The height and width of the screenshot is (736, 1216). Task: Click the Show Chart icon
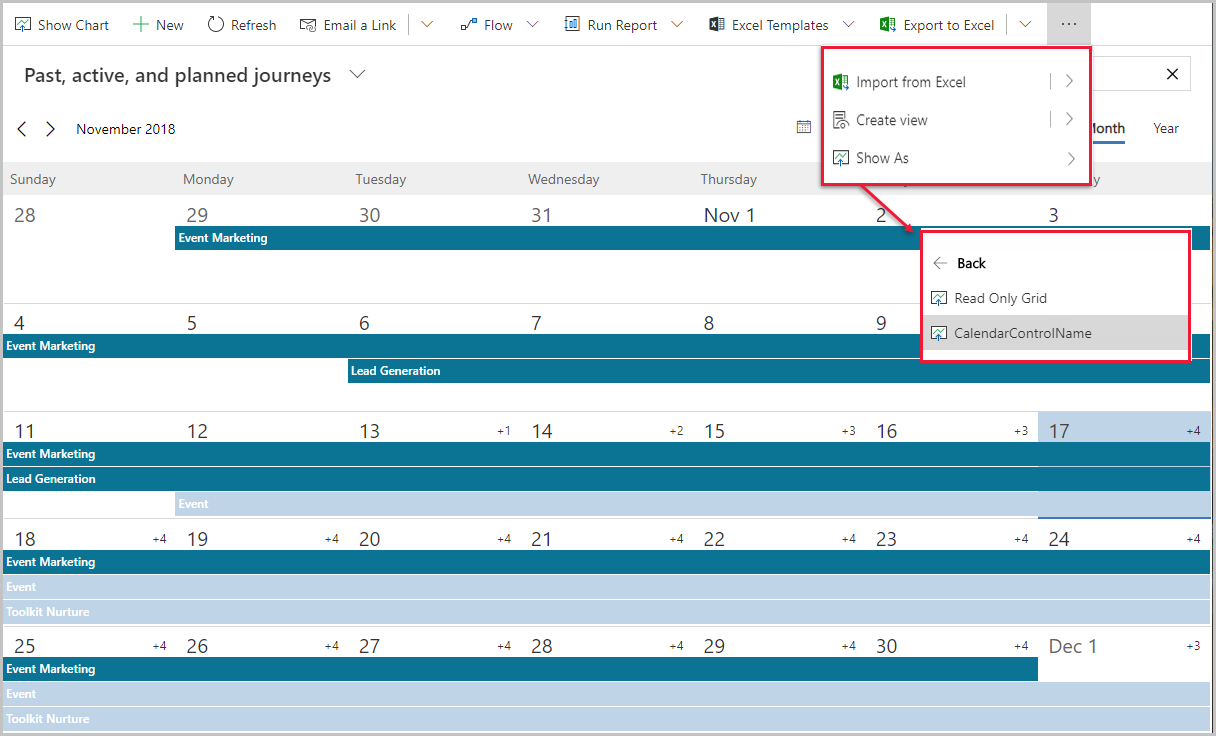22,25
